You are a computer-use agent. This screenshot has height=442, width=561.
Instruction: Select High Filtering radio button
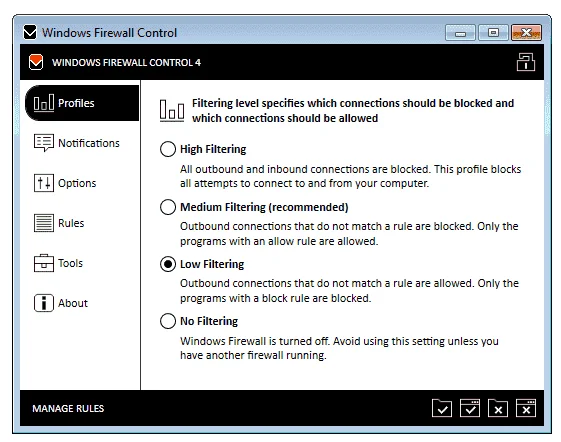[168, 149]
